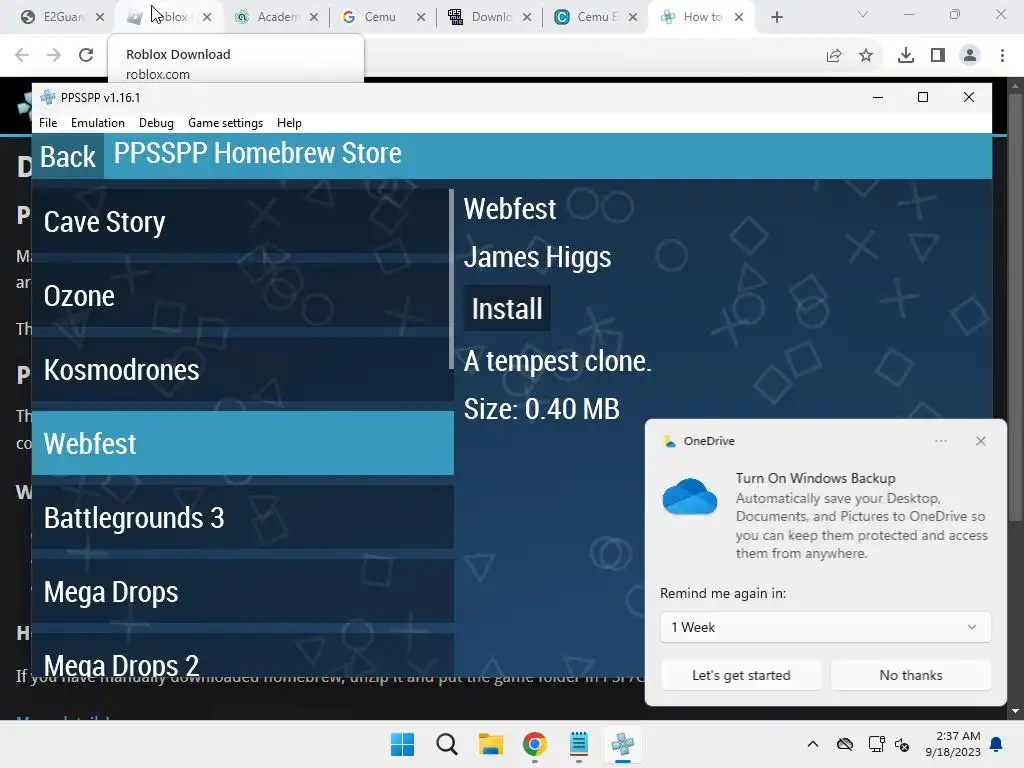Select the highlighted Webfest list entry
Viewport: 1024px width, 768px height.
242,443
